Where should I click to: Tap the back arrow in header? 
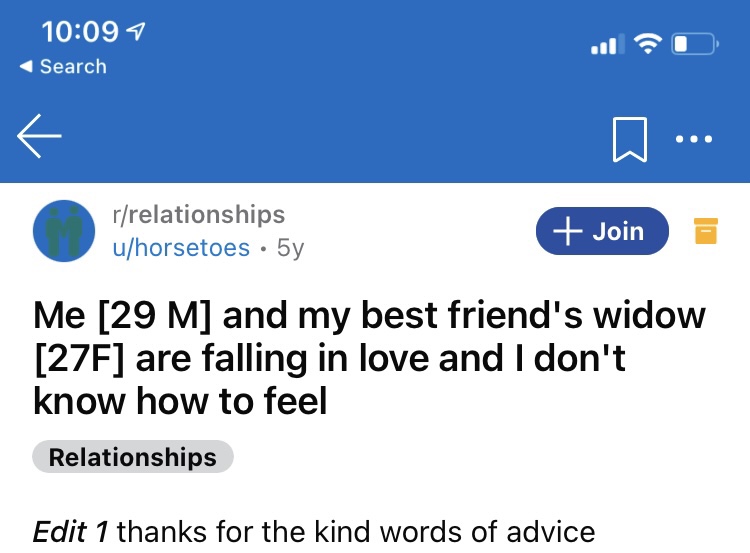pyautogui.click(x=40, y=139)
